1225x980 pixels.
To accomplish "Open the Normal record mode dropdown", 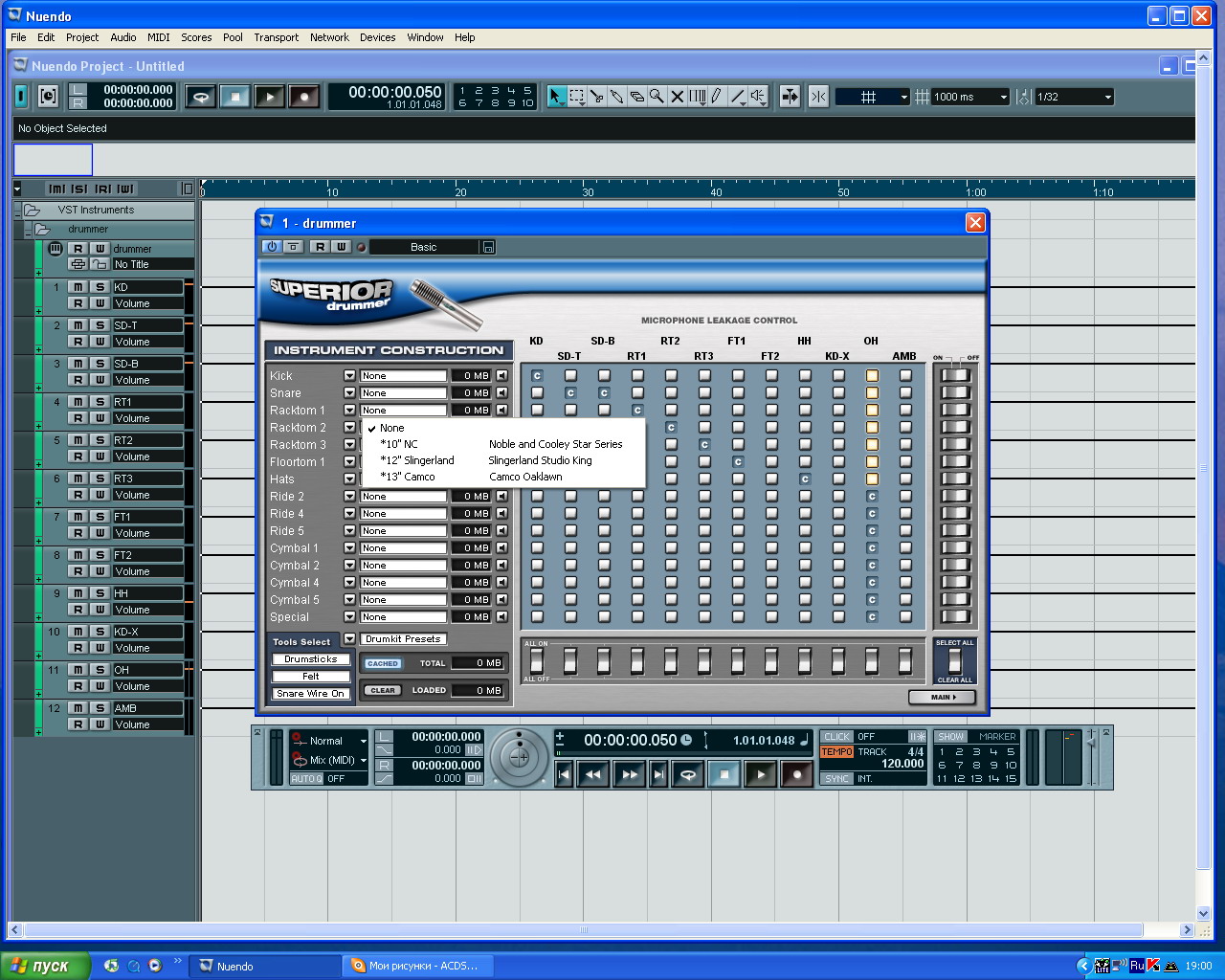I will (x=363, y=741).
